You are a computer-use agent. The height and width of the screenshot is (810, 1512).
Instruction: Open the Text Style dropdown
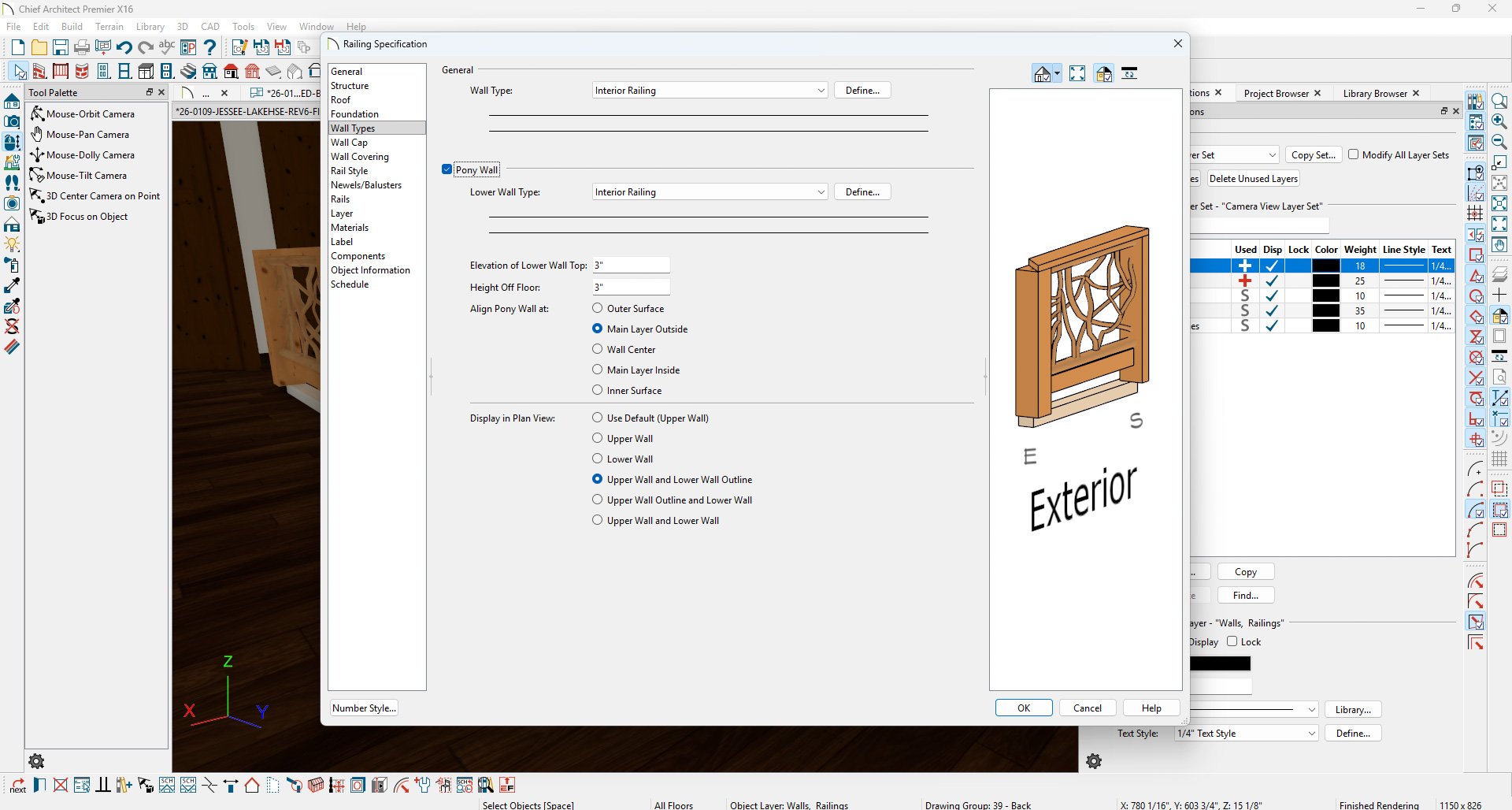1246,734
